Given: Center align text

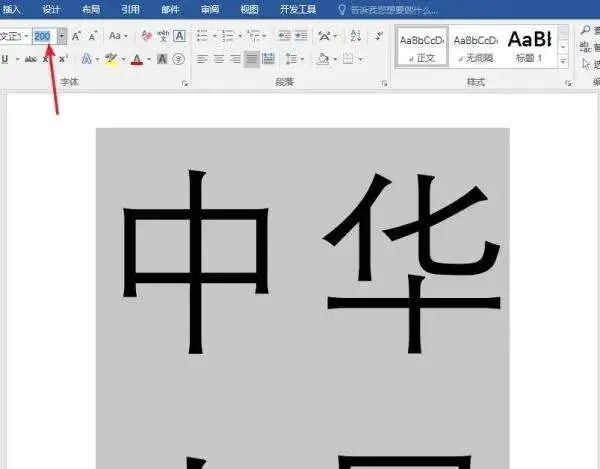Looking at the screenshot, I should [x=219, y=59].
